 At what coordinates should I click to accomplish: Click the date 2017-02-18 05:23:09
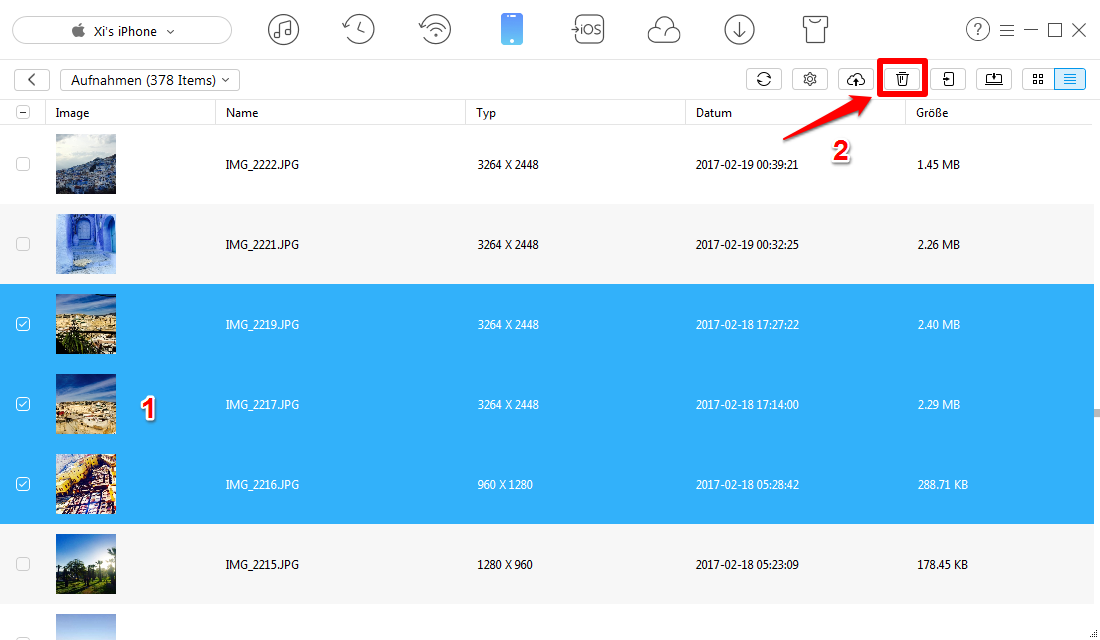(747, 565)
